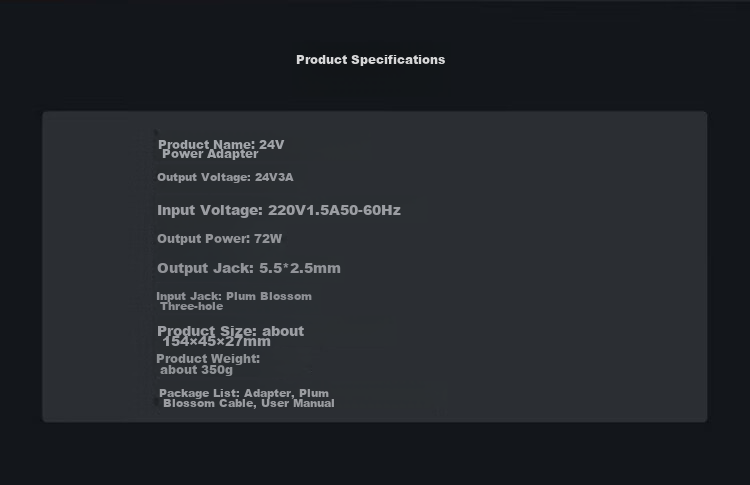Click the 154×45×27mm dimensions text
This screenshot has height=485, width=750.
[216, 341]
